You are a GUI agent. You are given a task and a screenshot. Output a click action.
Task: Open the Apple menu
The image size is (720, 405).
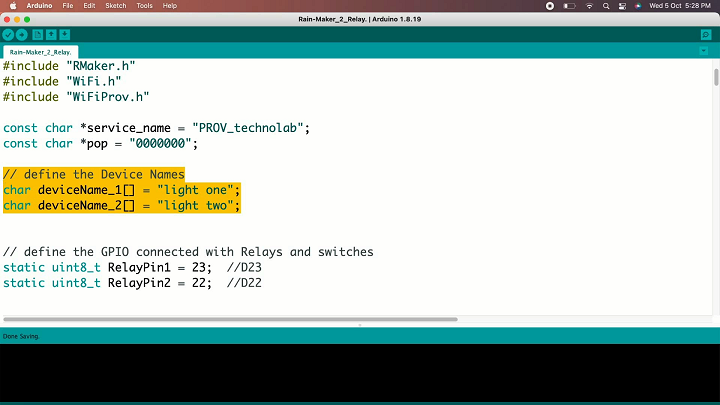pyautogui.click(x=13, y=6)
